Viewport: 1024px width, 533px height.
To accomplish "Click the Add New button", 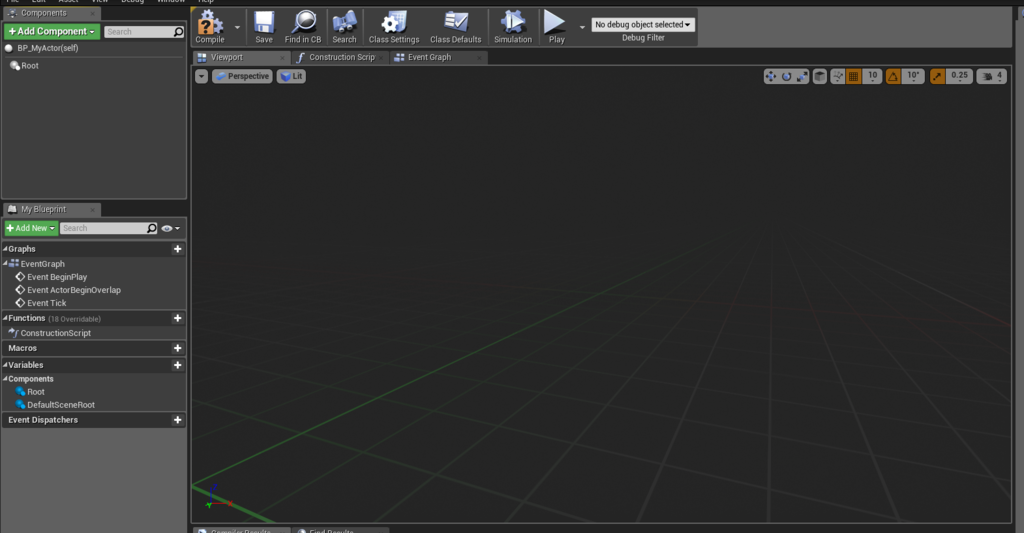I will click(x=31, y=229).
